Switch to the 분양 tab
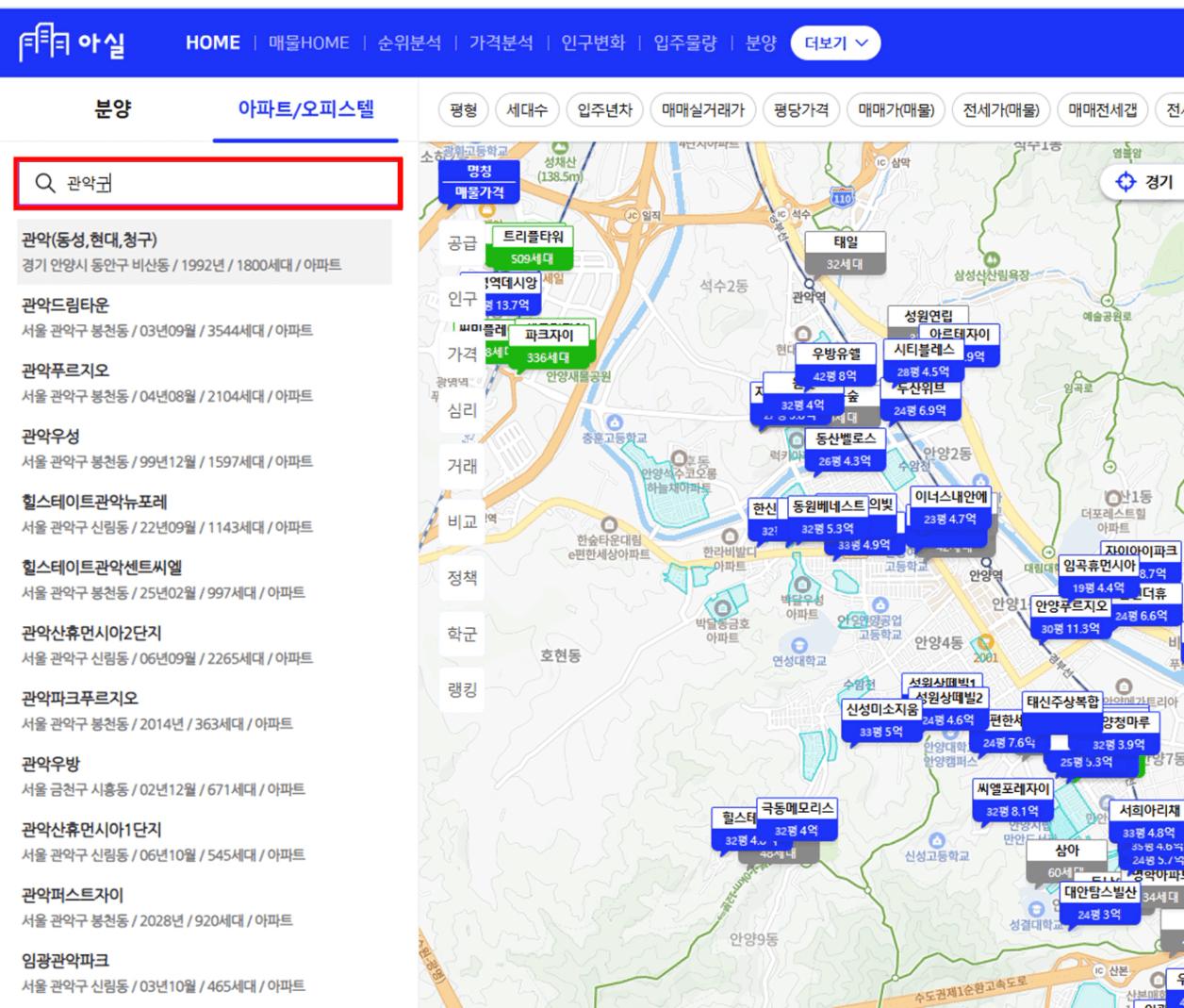The height and width of the screenshot is (1008, 1184). coord(112,109)
